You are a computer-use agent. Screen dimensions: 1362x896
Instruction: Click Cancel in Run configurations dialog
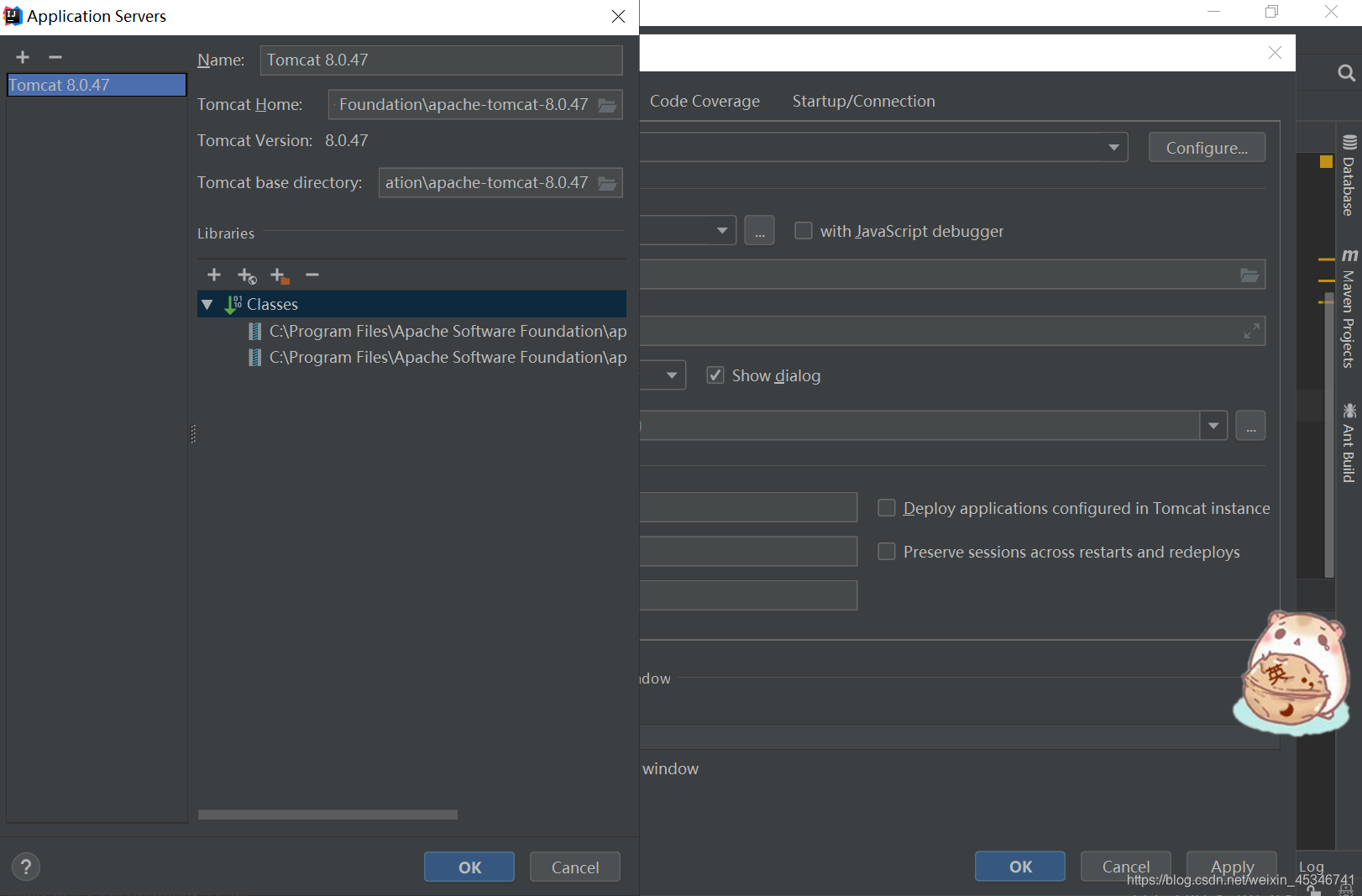[1126, 866]
